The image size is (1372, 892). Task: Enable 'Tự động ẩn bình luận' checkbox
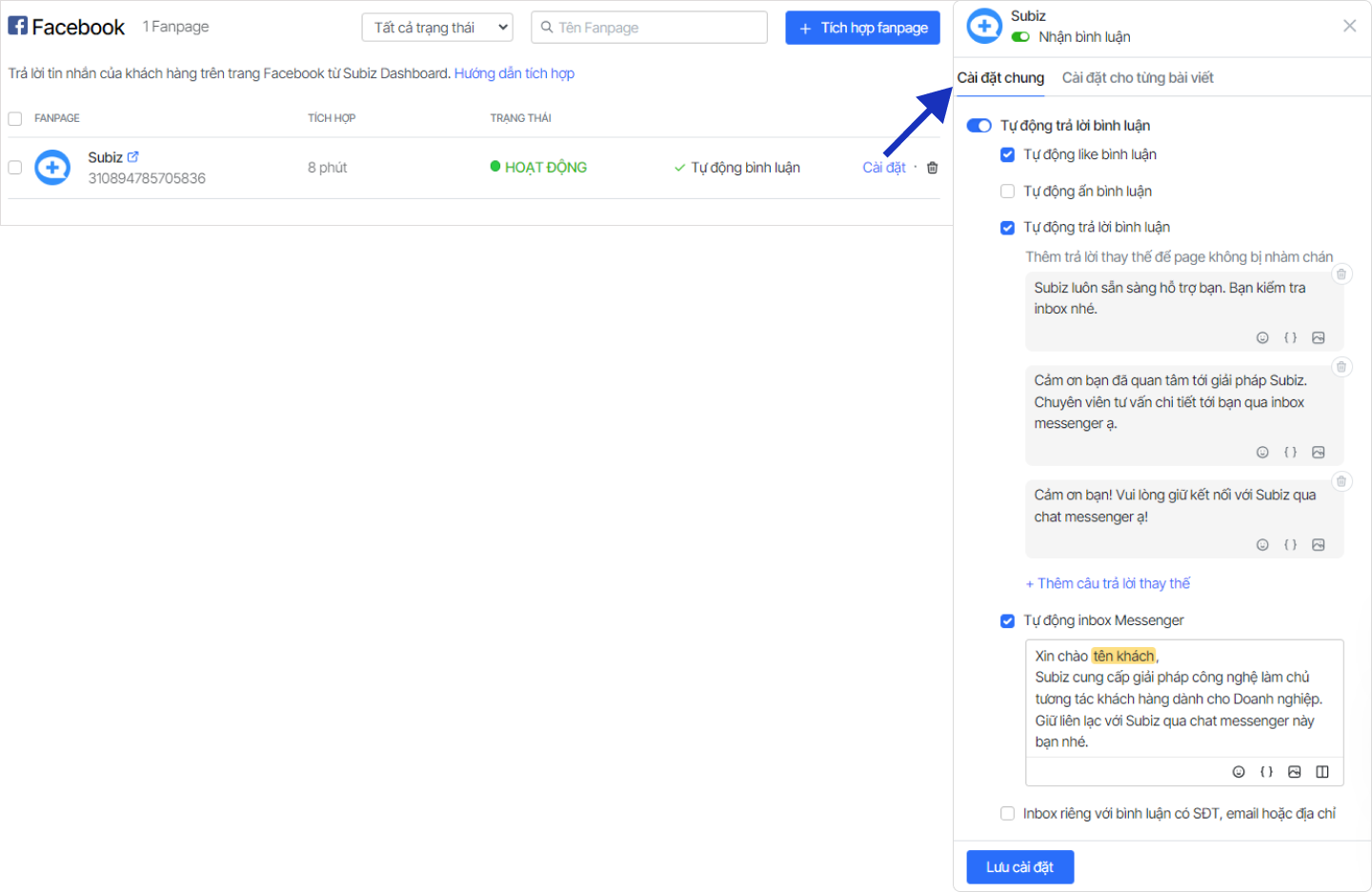[1007, 192]
